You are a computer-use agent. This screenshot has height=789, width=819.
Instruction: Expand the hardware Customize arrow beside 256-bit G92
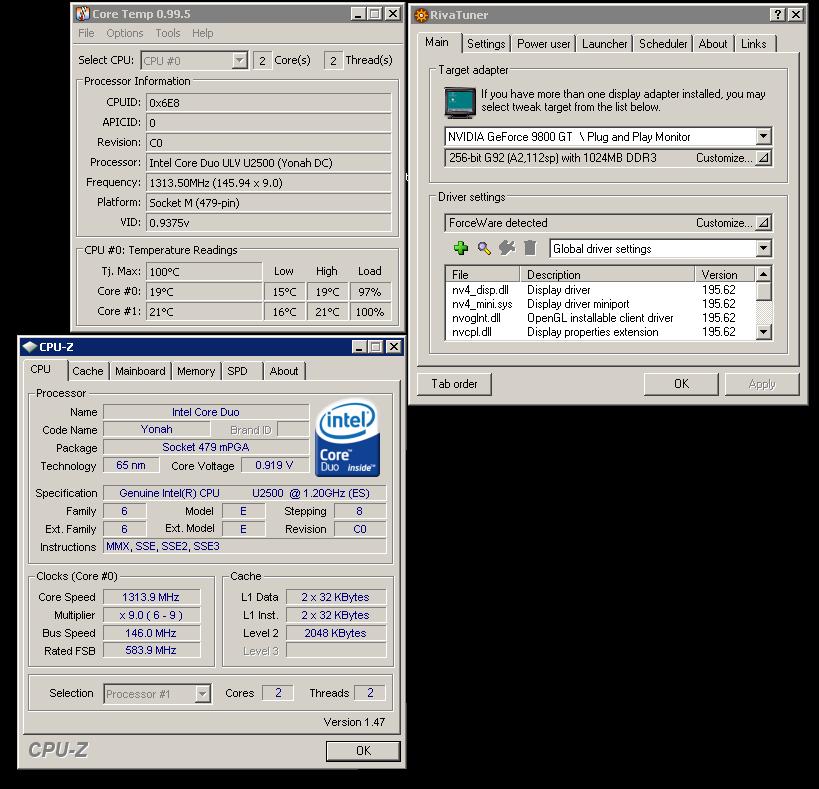pyautogui.click(x=763, y=158)
